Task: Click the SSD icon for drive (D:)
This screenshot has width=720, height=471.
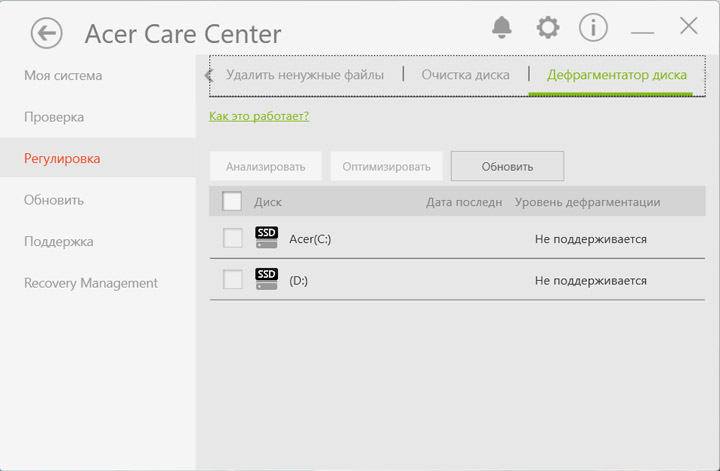Action: click(266, 279)
